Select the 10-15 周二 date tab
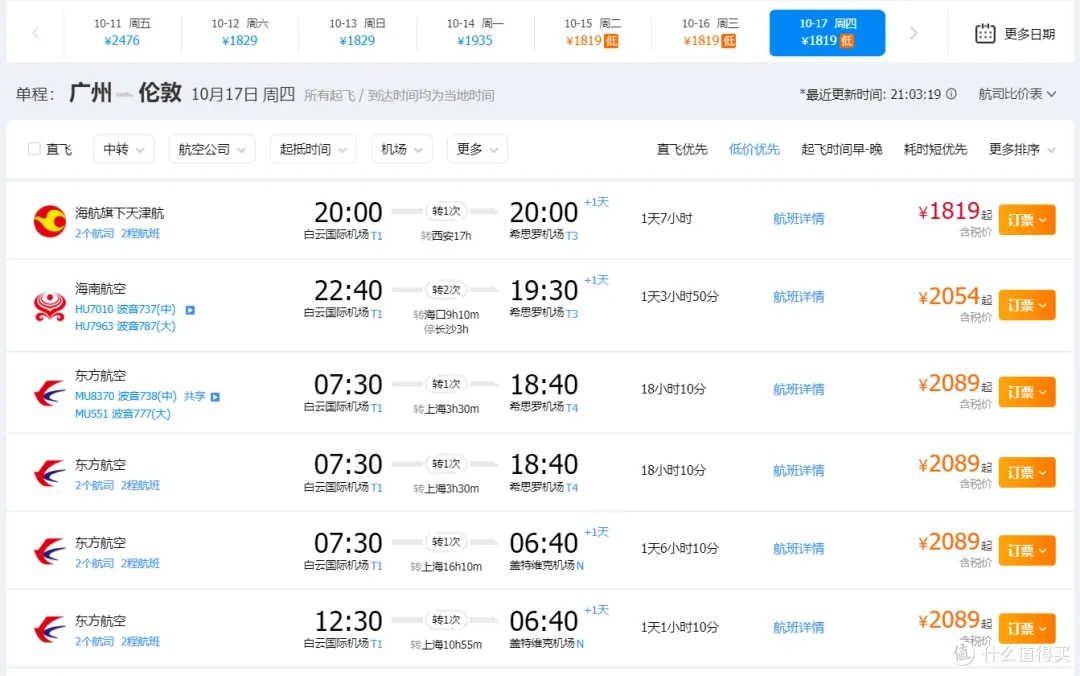The width and height of the screenshot is (1080, 676). 592,32
